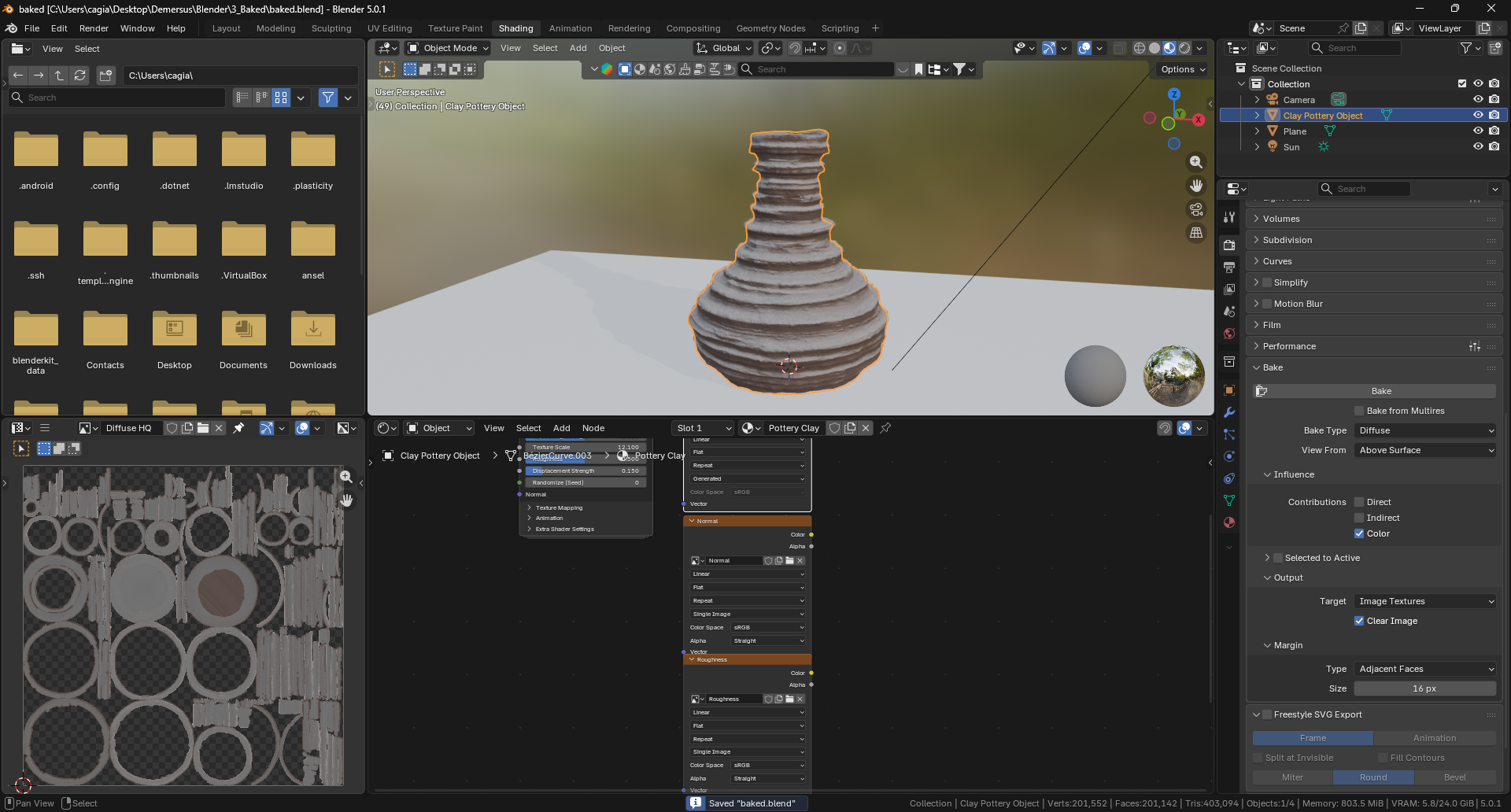Open the Render menu in the top bar

click(x=94, y=28)
